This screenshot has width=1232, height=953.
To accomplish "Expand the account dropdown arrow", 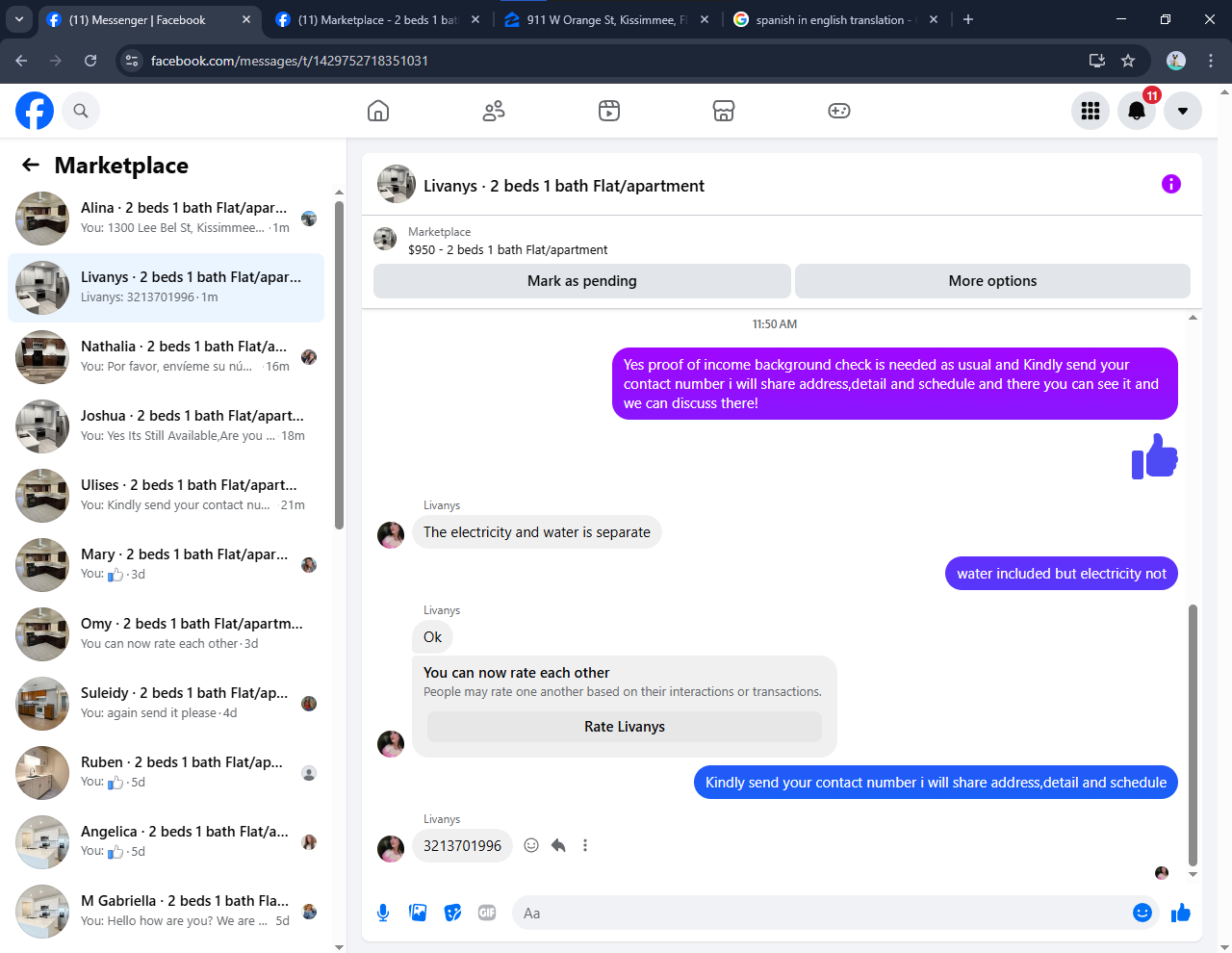I will click(x=1183, y=111).
